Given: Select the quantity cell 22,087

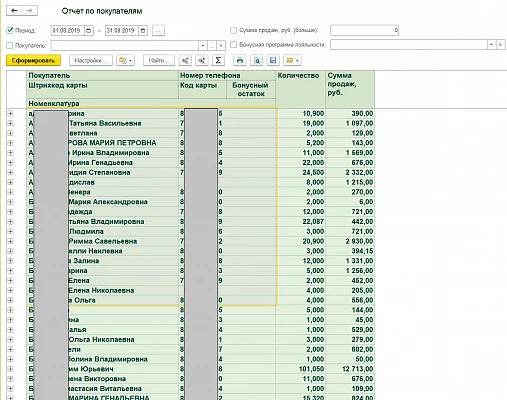Looking at the screenshot, I should pos(301,221).
